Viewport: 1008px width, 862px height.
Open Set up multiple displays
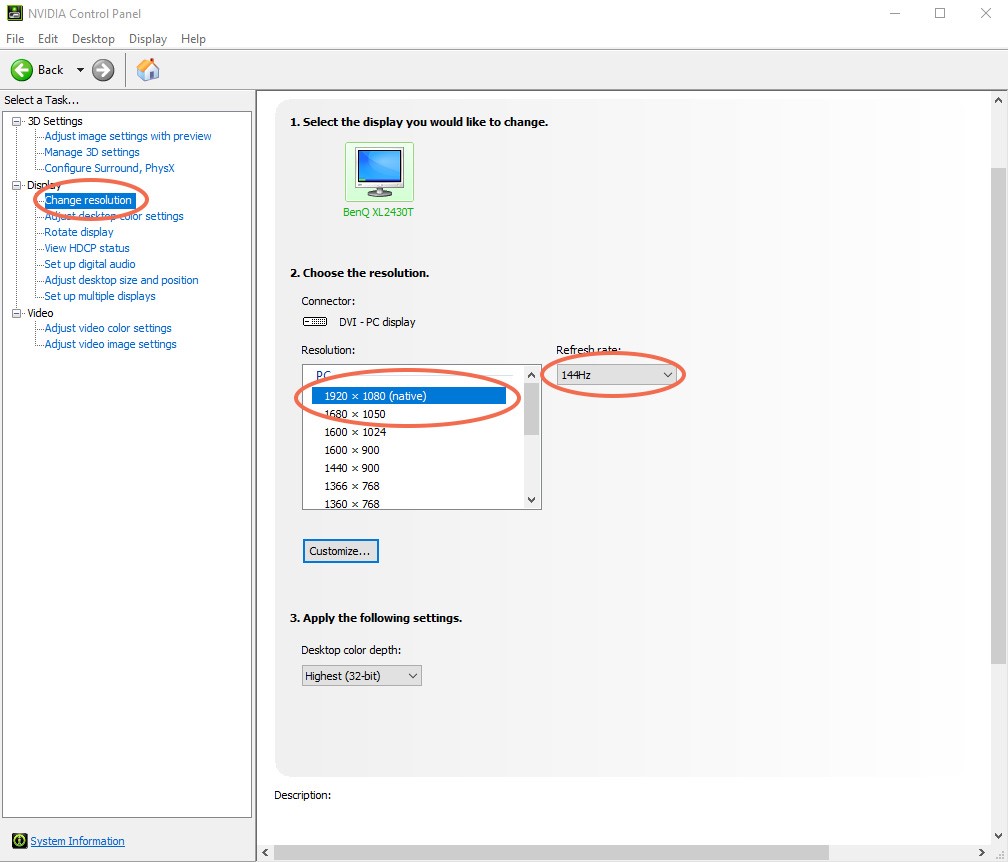click(100, 296)
